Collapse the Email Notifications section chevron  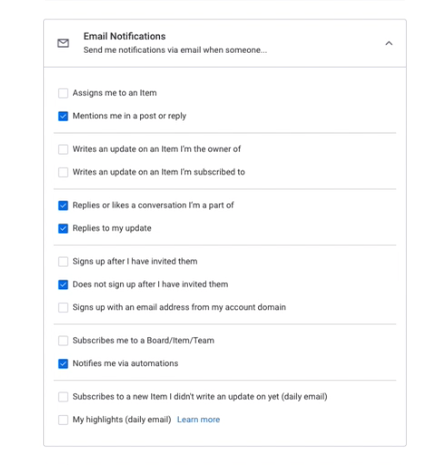[x=389, y=43]
